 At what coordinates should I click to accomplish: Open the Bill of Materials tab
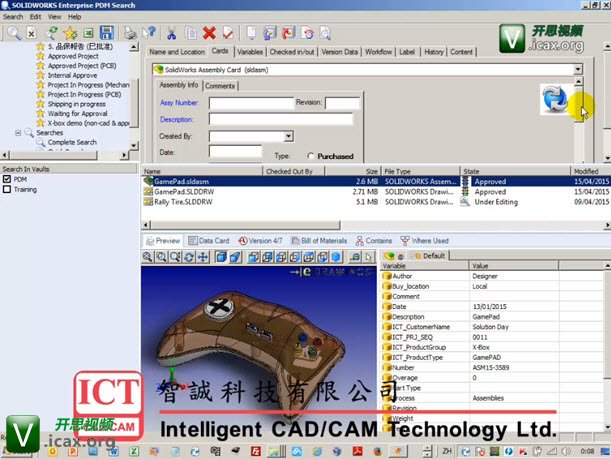tap(319, 241)
